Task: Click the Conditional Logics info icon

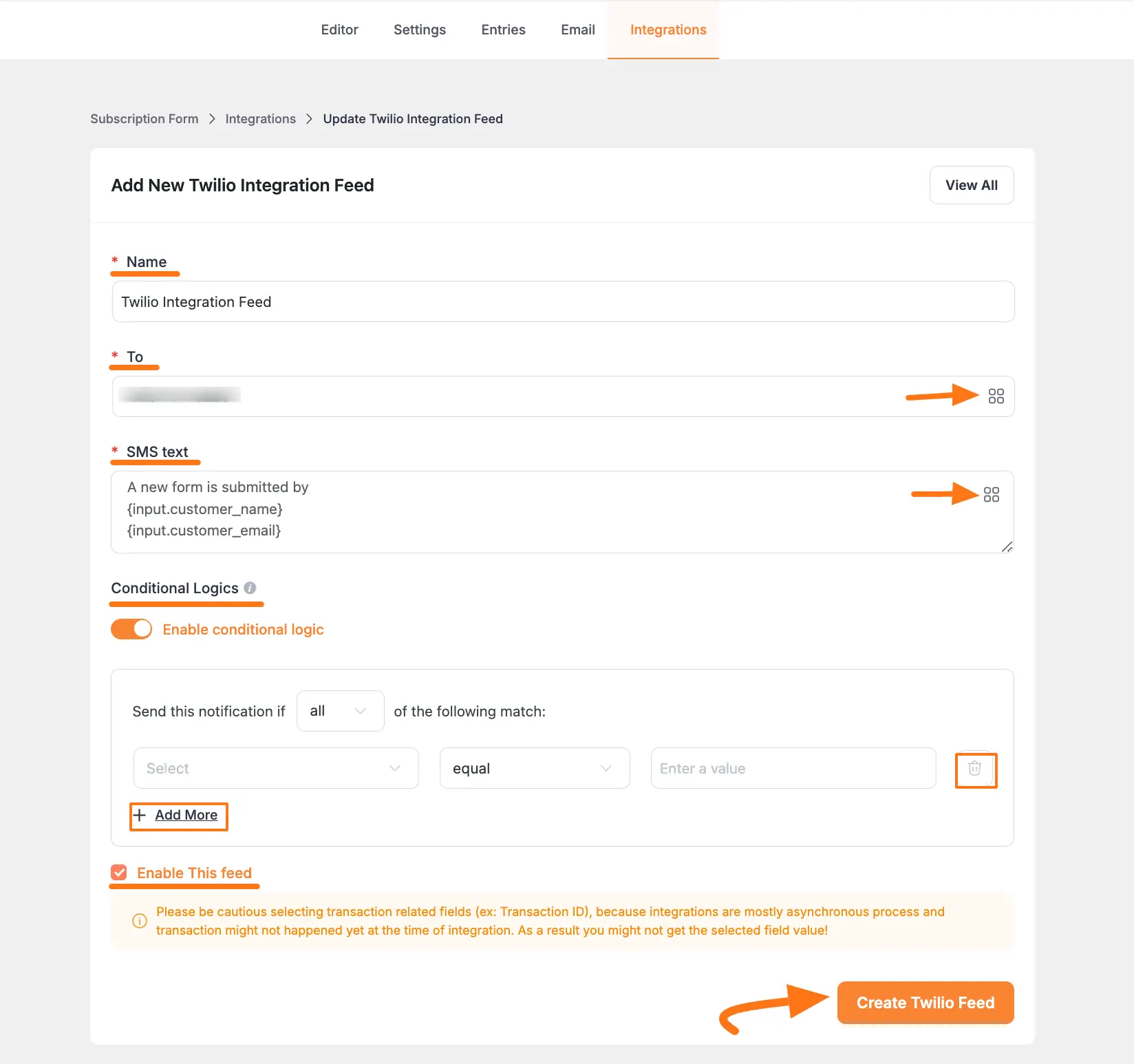Action: coord(250,588)
